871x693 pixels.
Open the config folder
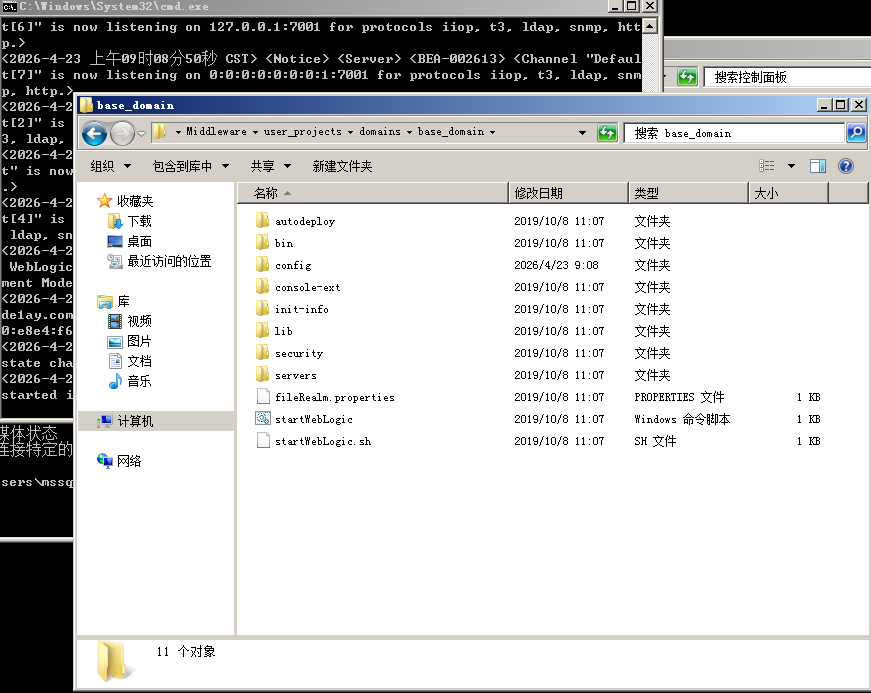coord(292,265)
